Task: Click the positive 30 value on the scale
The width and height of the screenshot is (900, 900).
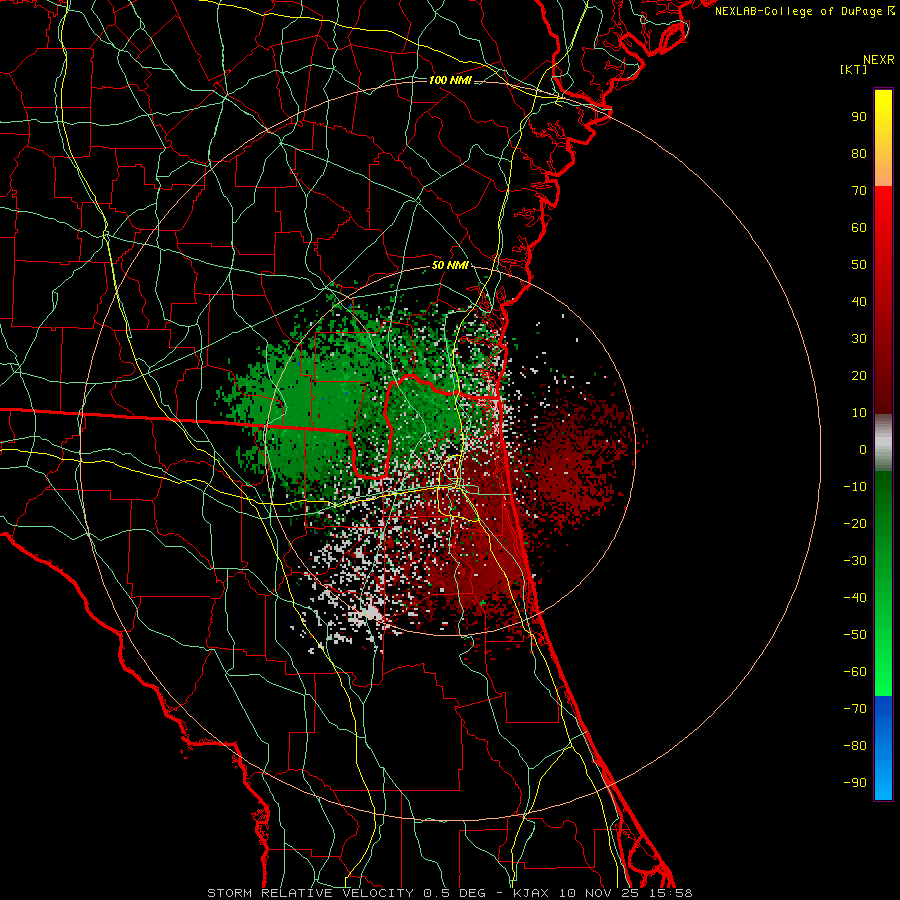Action: click(859, 339)
